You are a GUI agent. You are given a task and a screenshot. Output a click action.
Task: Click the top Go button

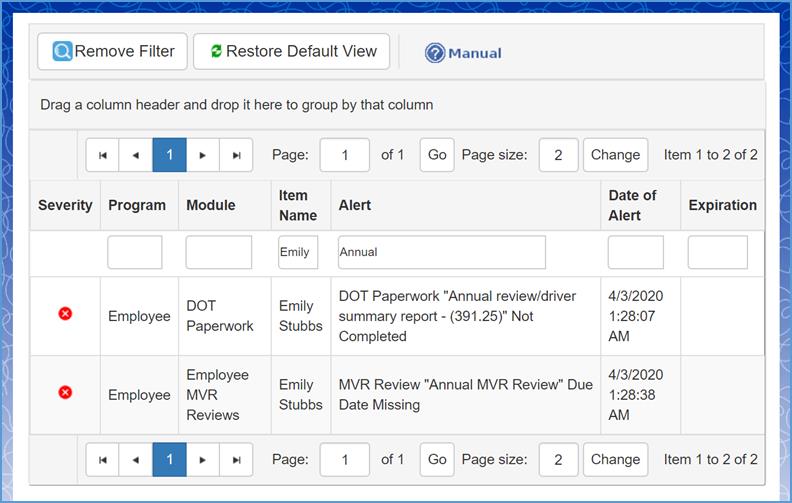(437, 155)
